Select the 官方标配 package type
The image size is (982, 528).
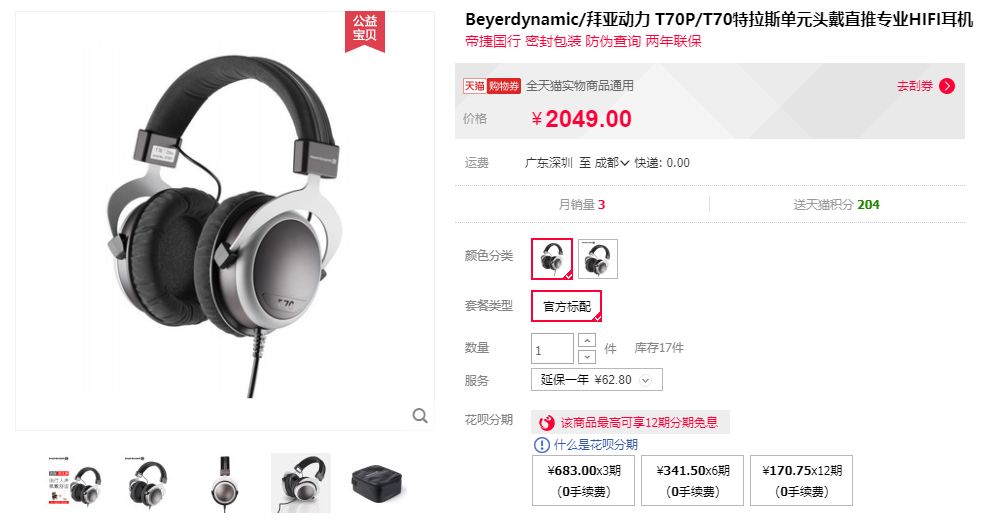coord(566,306)
